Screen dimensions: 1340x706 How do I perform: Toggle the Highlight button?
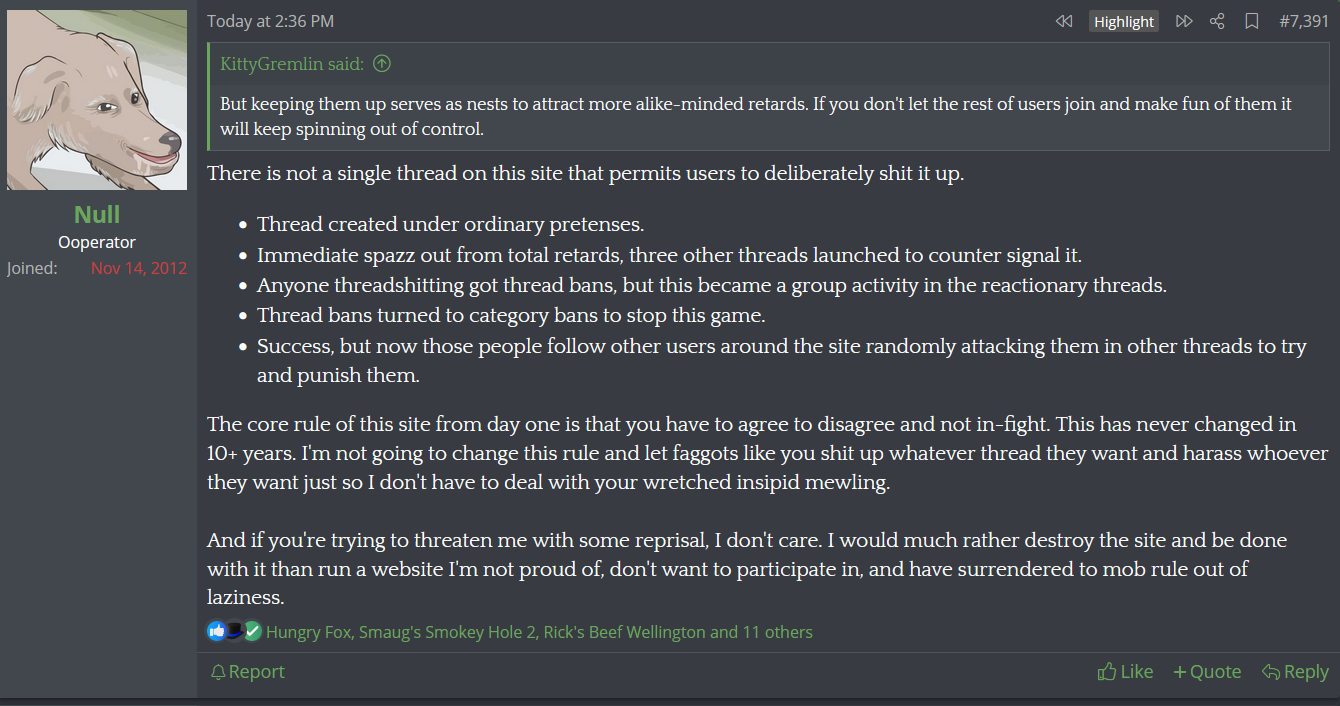click(x=1124, y=22)
